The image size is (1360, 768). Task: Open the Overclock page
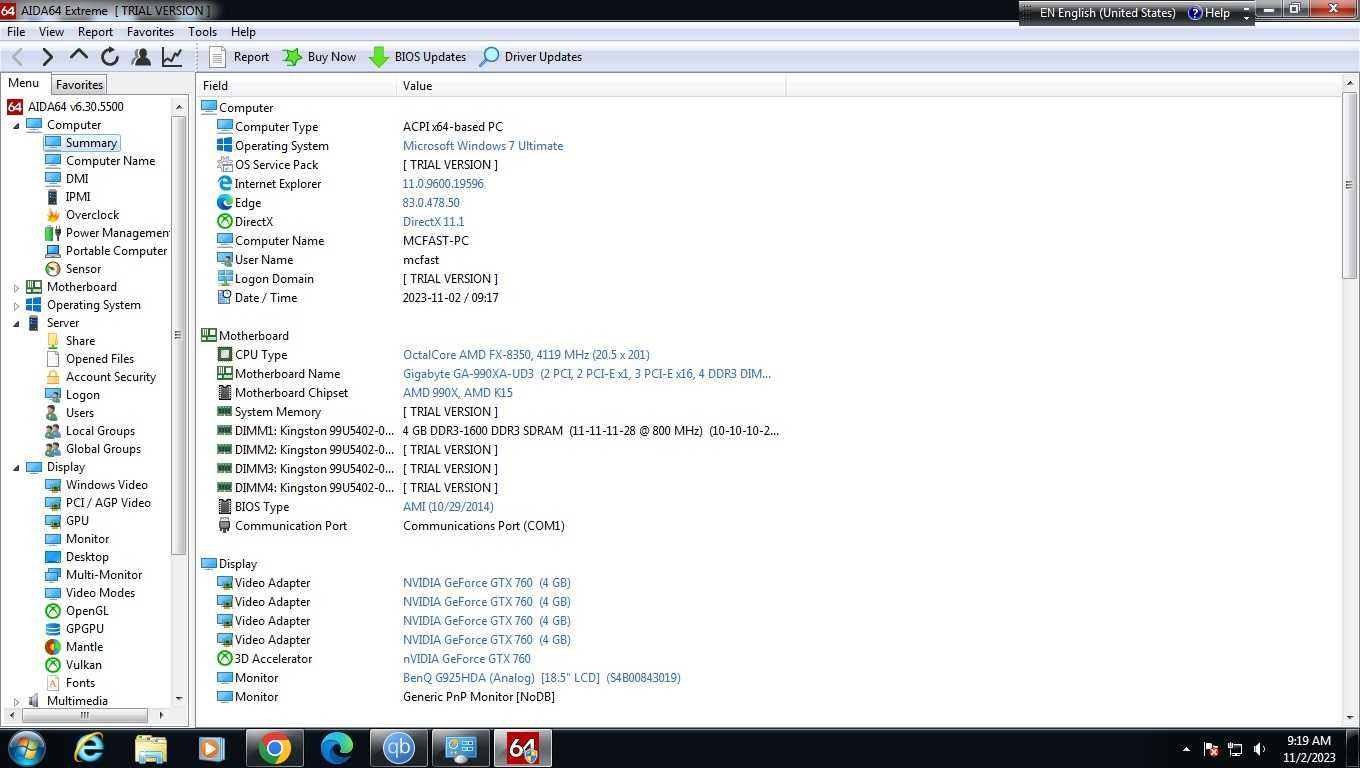pos(92,215)
